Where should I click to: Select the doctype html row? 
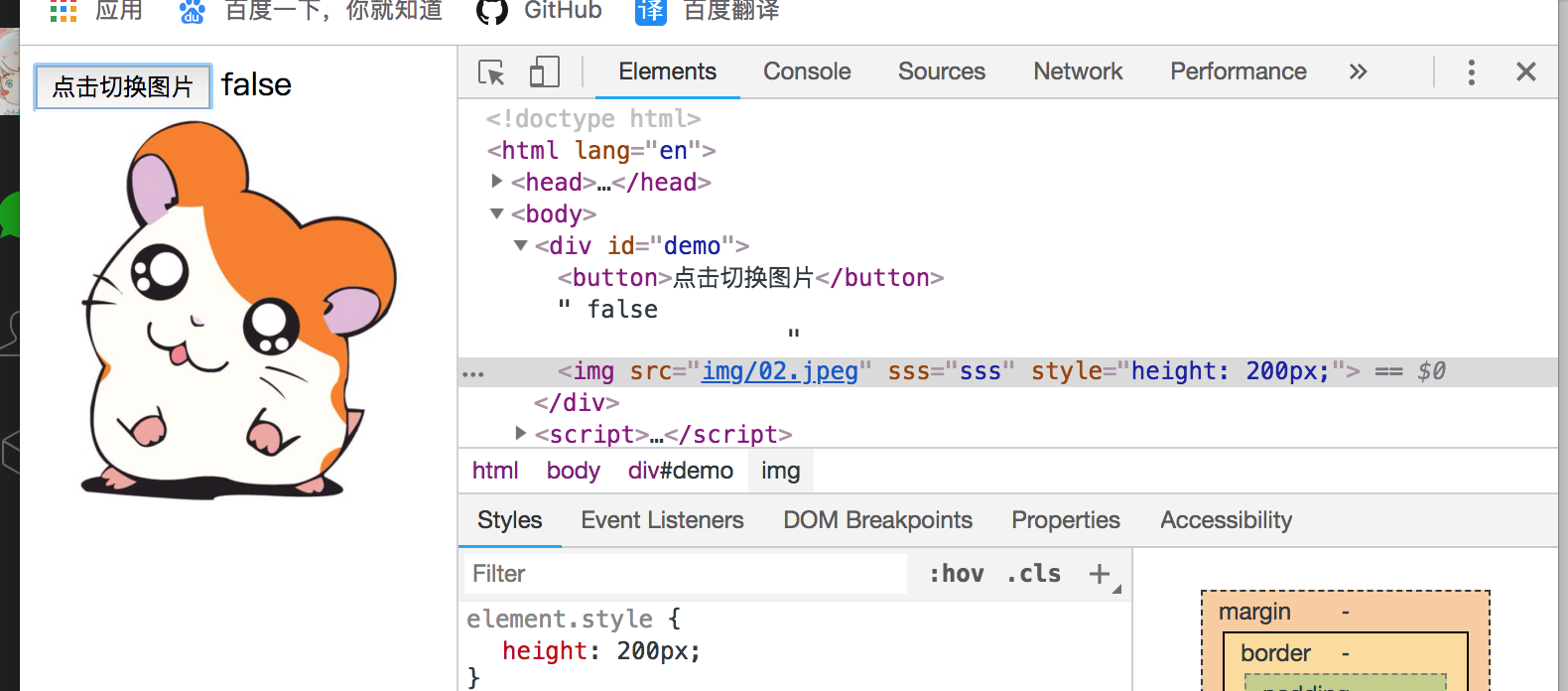pyautogui.click(x=593, y=119)
